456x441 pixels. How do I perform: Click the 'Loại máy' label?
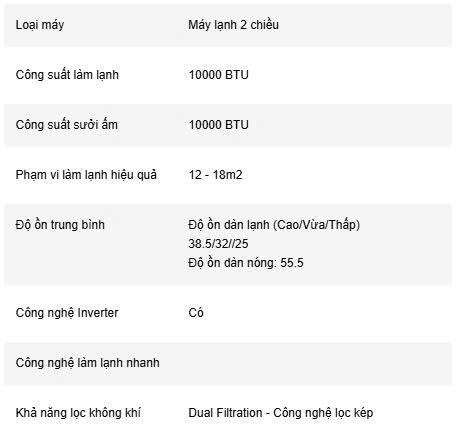(x=40, y=25)
